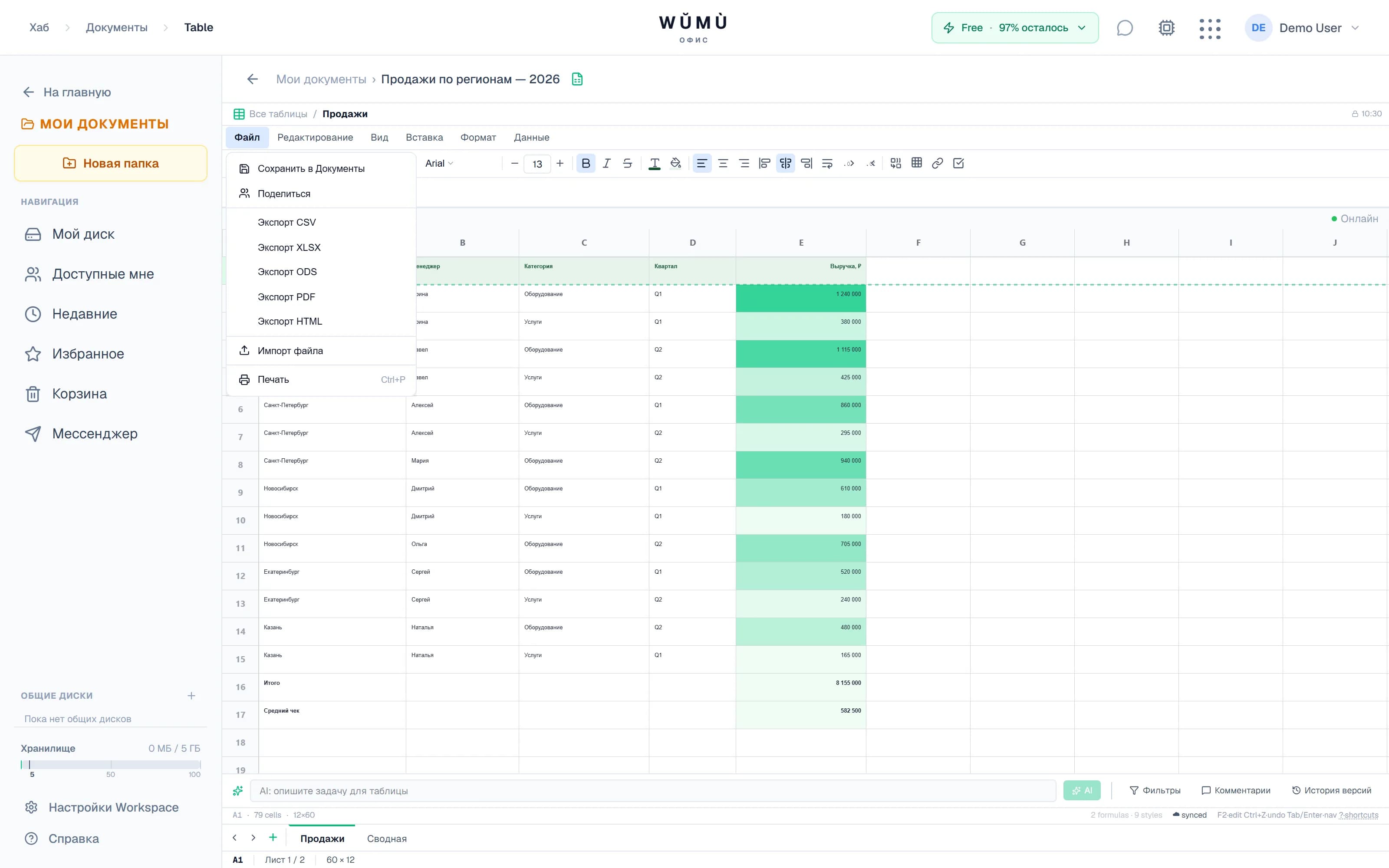Open the Данные menu
Screen dimensions: 1389x868
(x=531, y=137)
